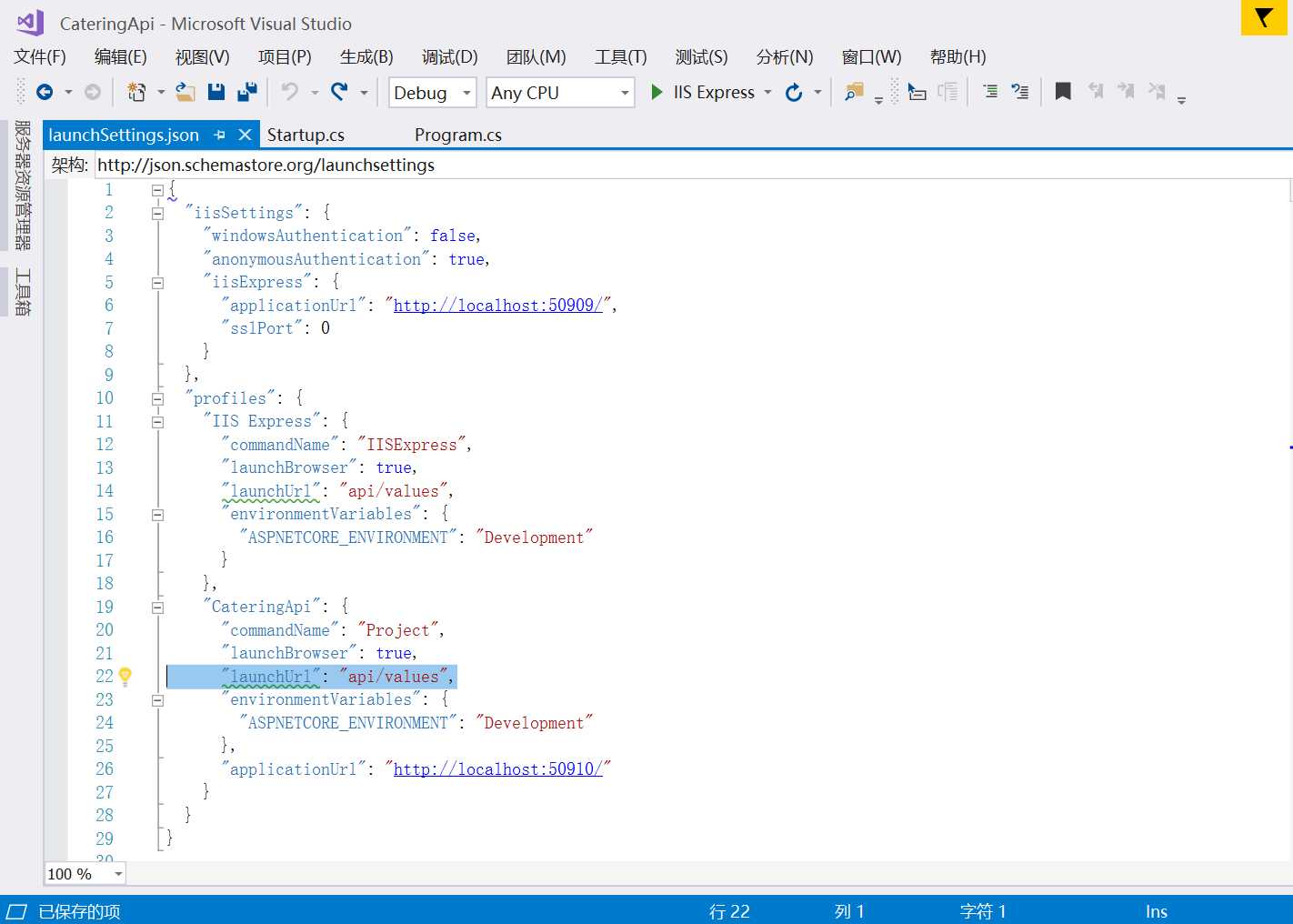The image size is (1293, 924).
Task: Collapse line 15 environmentVariables block
Action: (157, 515)
